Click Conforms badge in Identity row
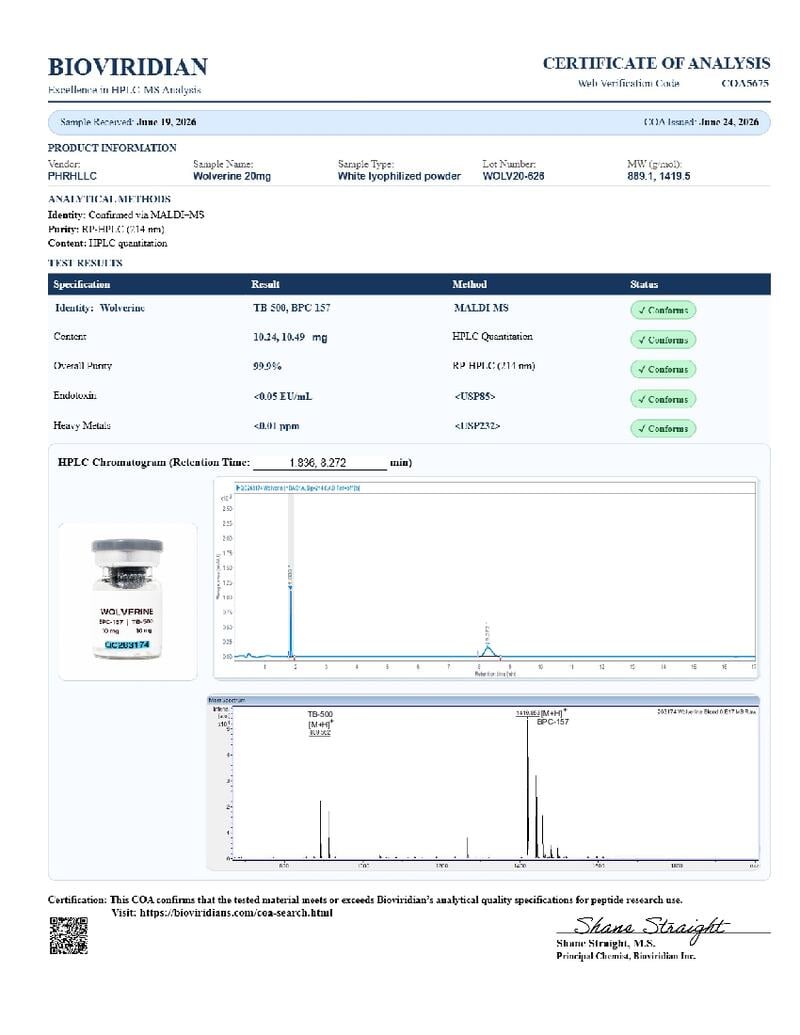The image size is (800, 1035). tap(663, 310)
